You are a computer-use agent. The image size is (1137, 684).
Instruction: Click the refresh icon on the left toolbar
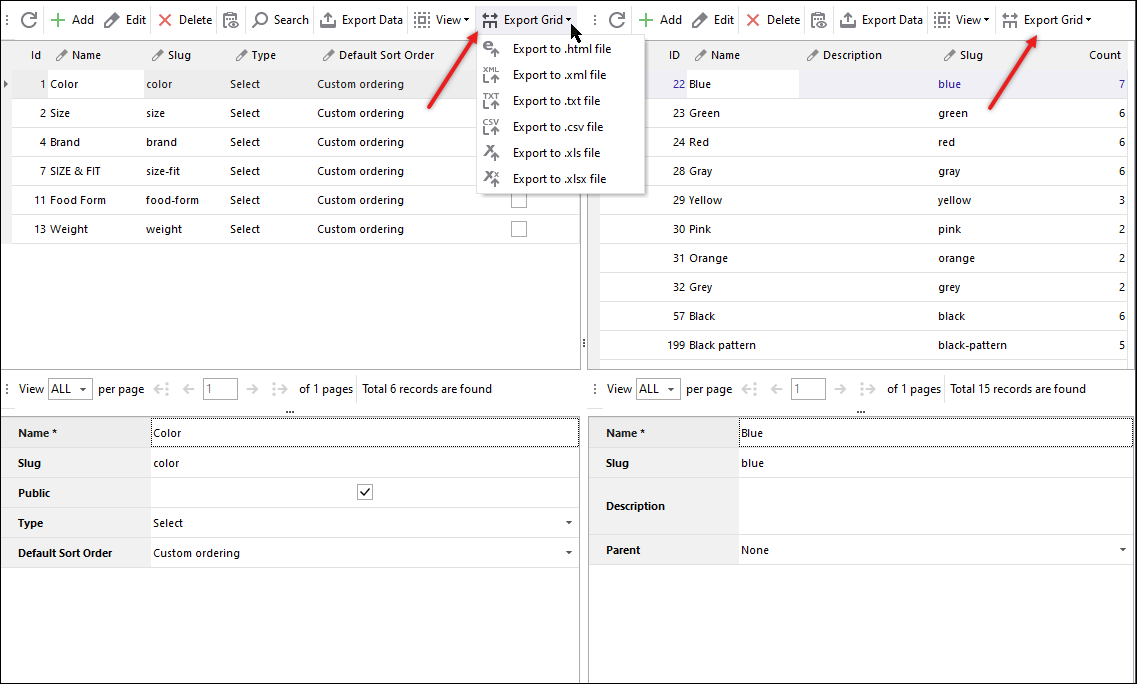pyautogui.click(x=29, y=19)
